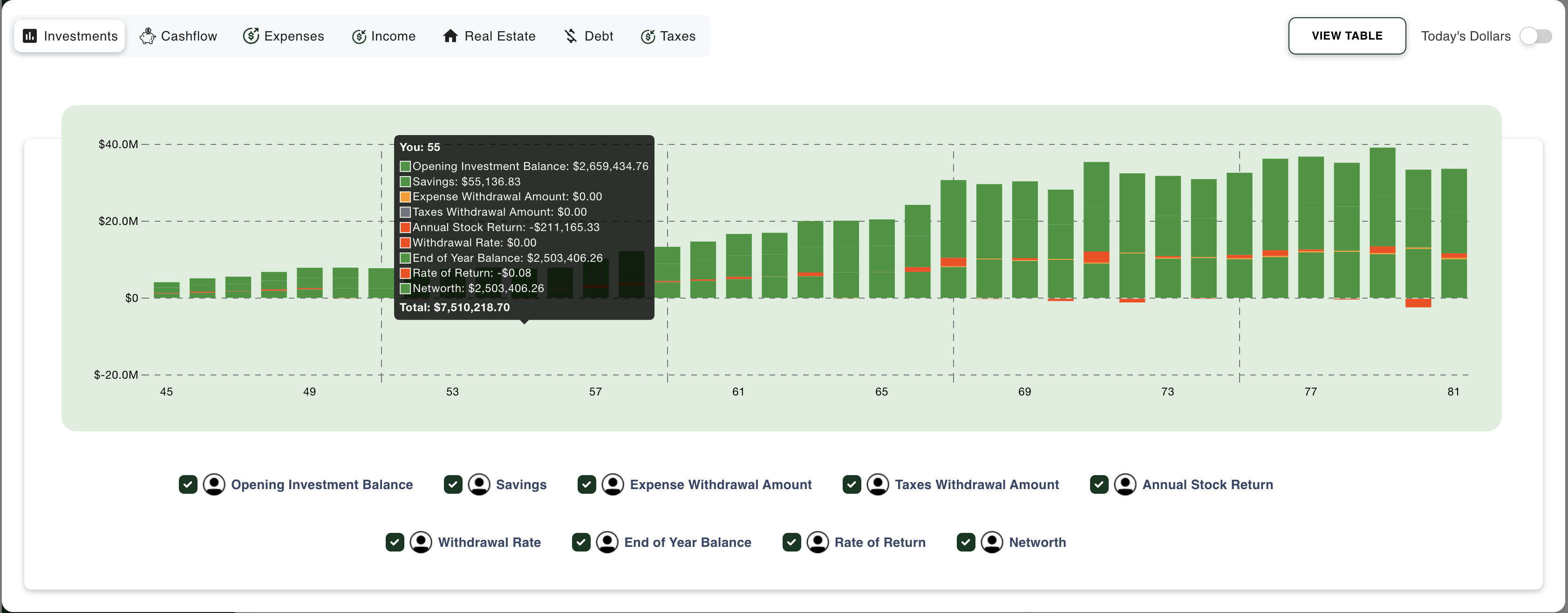
Task: Uncheck the Opening Investment Balance checkbox
Action: (x=188, y=484)
